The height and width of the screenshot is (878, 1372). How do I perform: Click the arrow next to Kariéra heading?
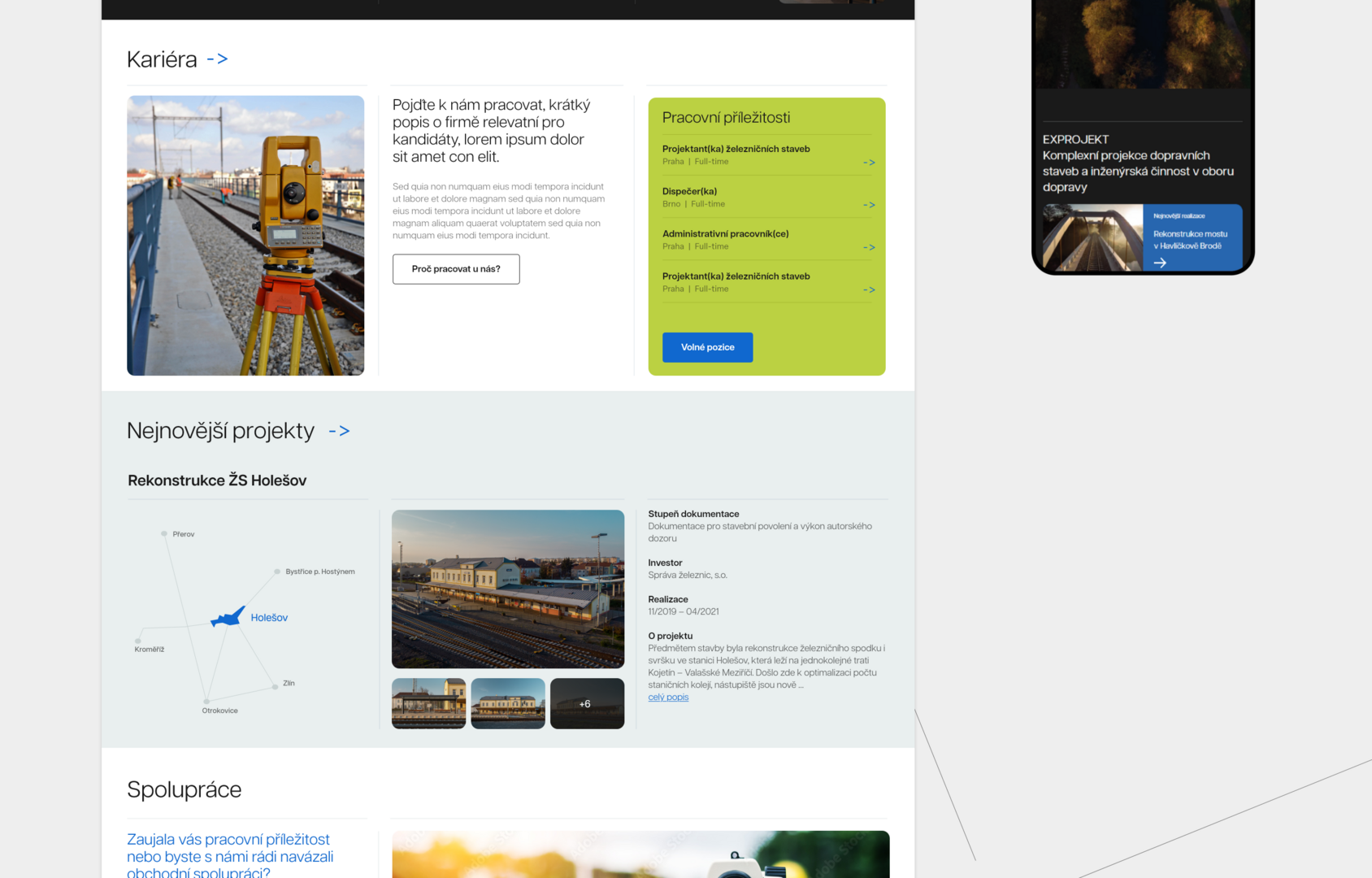pyautogui.click(x=217, y=59)
